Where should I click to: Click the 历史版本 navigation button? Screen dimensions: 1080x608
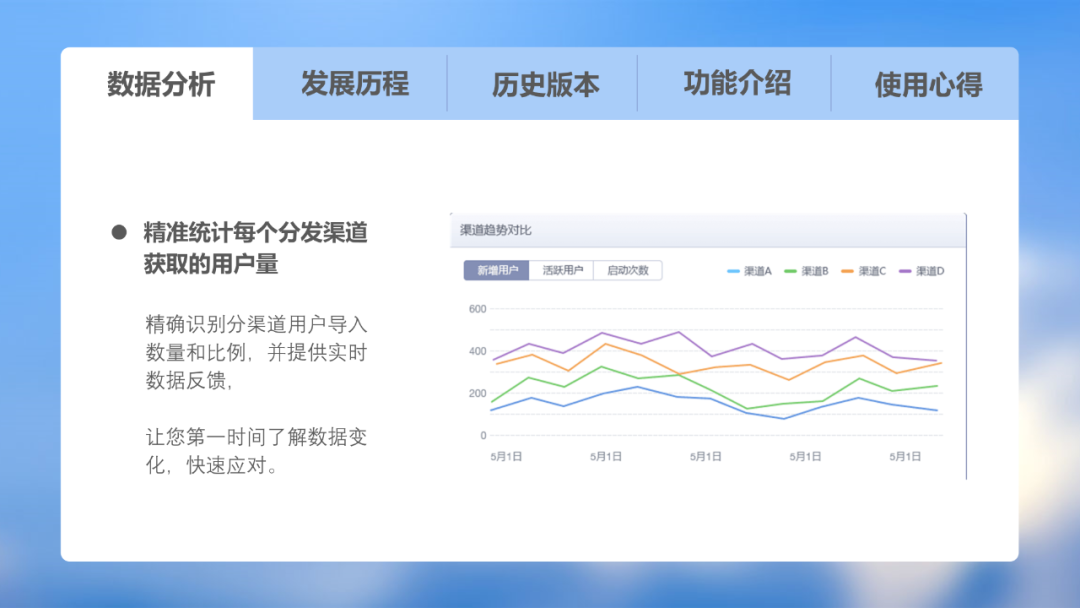545,85
